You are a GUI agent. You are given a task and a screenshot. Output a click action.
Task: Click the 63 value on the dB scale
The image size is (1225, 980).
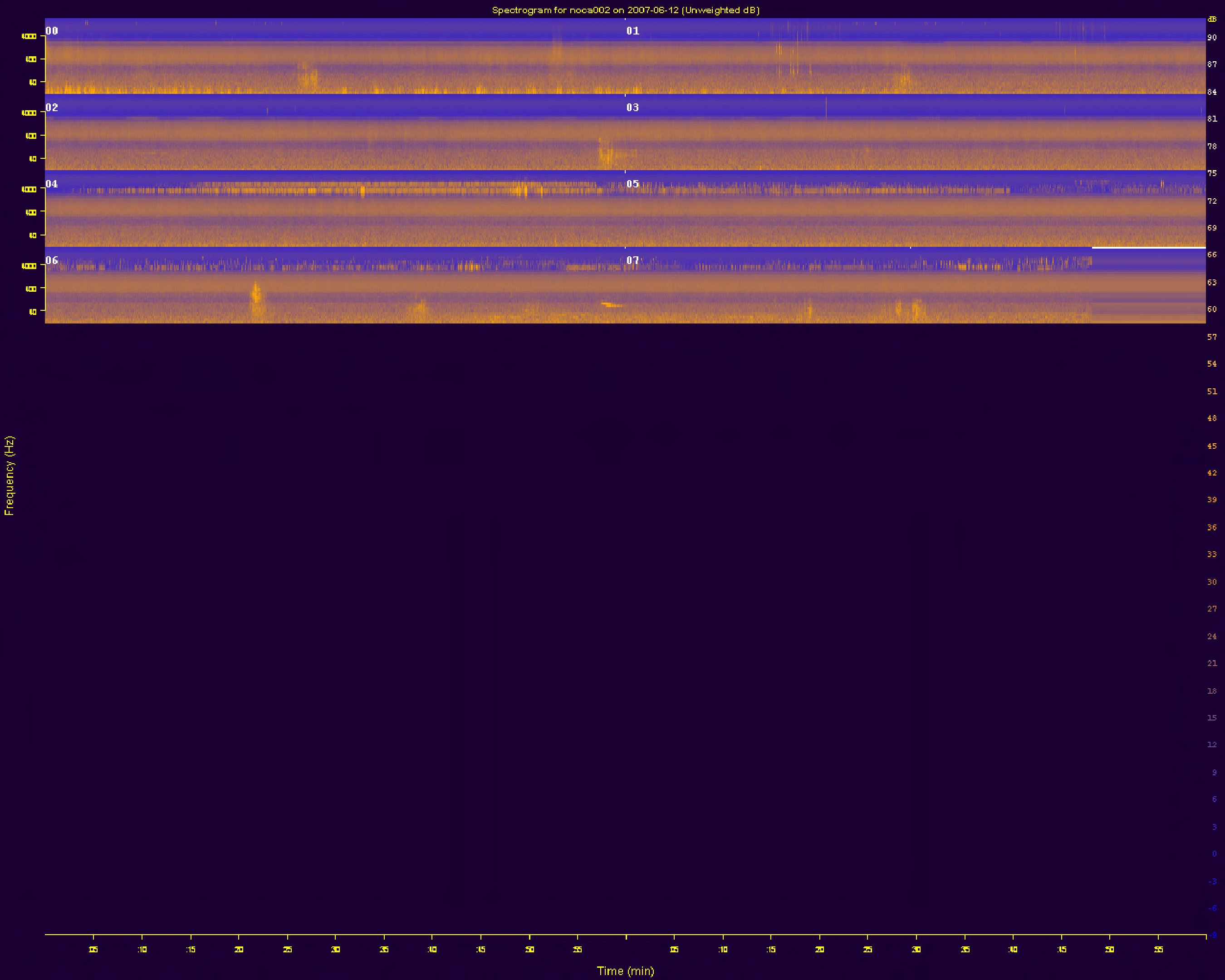coord(1212,282)
